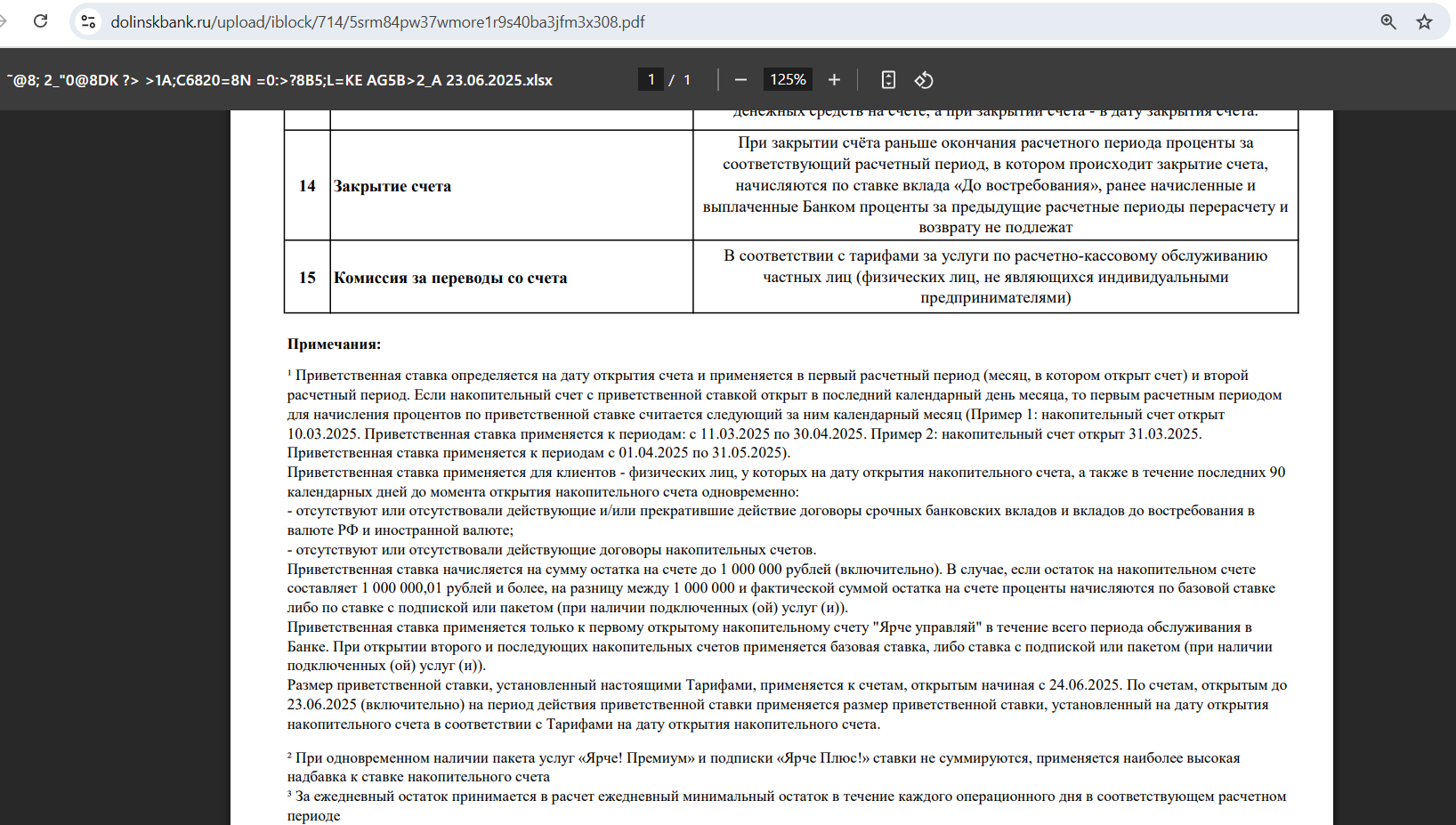The image size is (1456, 825).
Task: Click the "Примечания:" heading
Action: 334,344
